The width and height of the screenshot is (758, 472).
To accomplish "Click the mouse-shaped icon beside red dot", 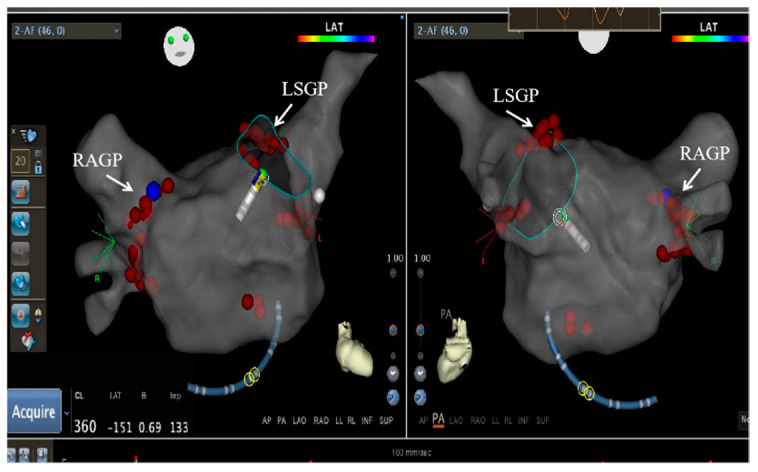I will (x=38, y=316).
